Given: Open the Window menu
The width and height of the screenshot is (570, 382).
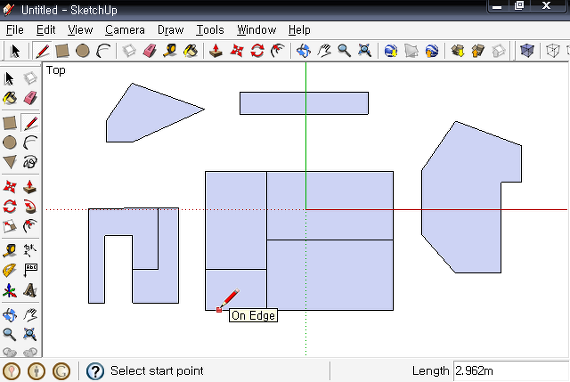Looking at the screenshot, I should coord(257,30).
